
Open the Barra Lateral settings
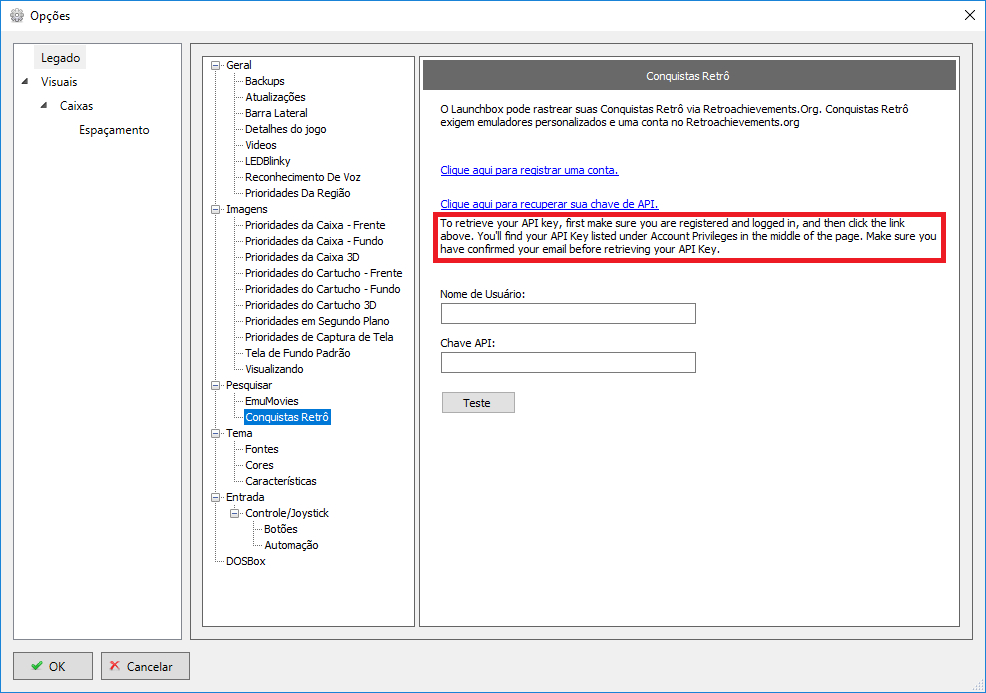[x=276, y=113]
